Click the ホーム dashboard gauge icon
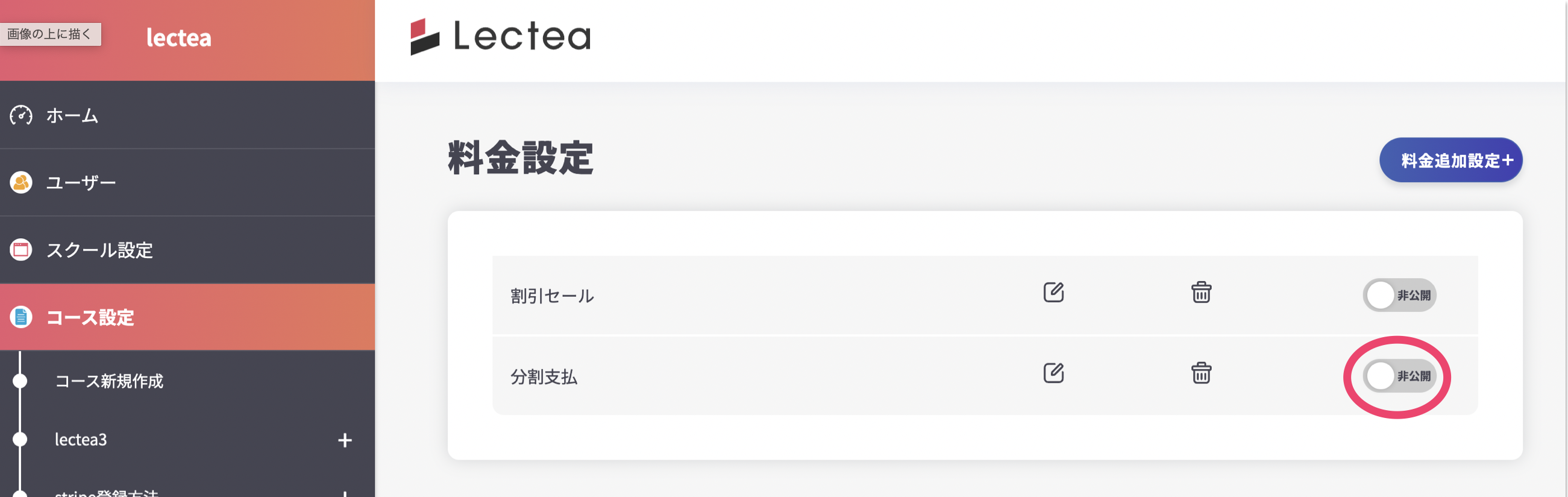Screen dimensions: 1568x497 (20, 115)
